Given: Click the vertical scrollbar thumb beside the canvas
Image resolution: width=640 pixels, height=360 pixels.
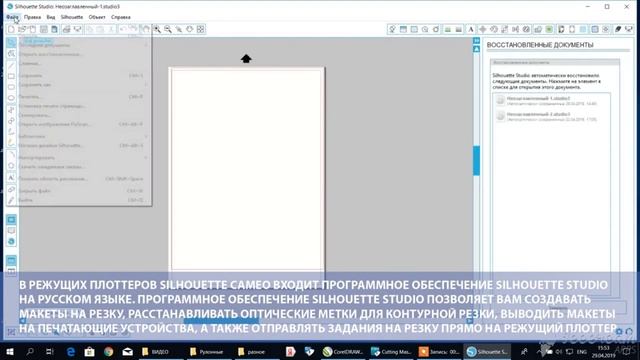Looking at the screenshot, I should coord(476,161).
